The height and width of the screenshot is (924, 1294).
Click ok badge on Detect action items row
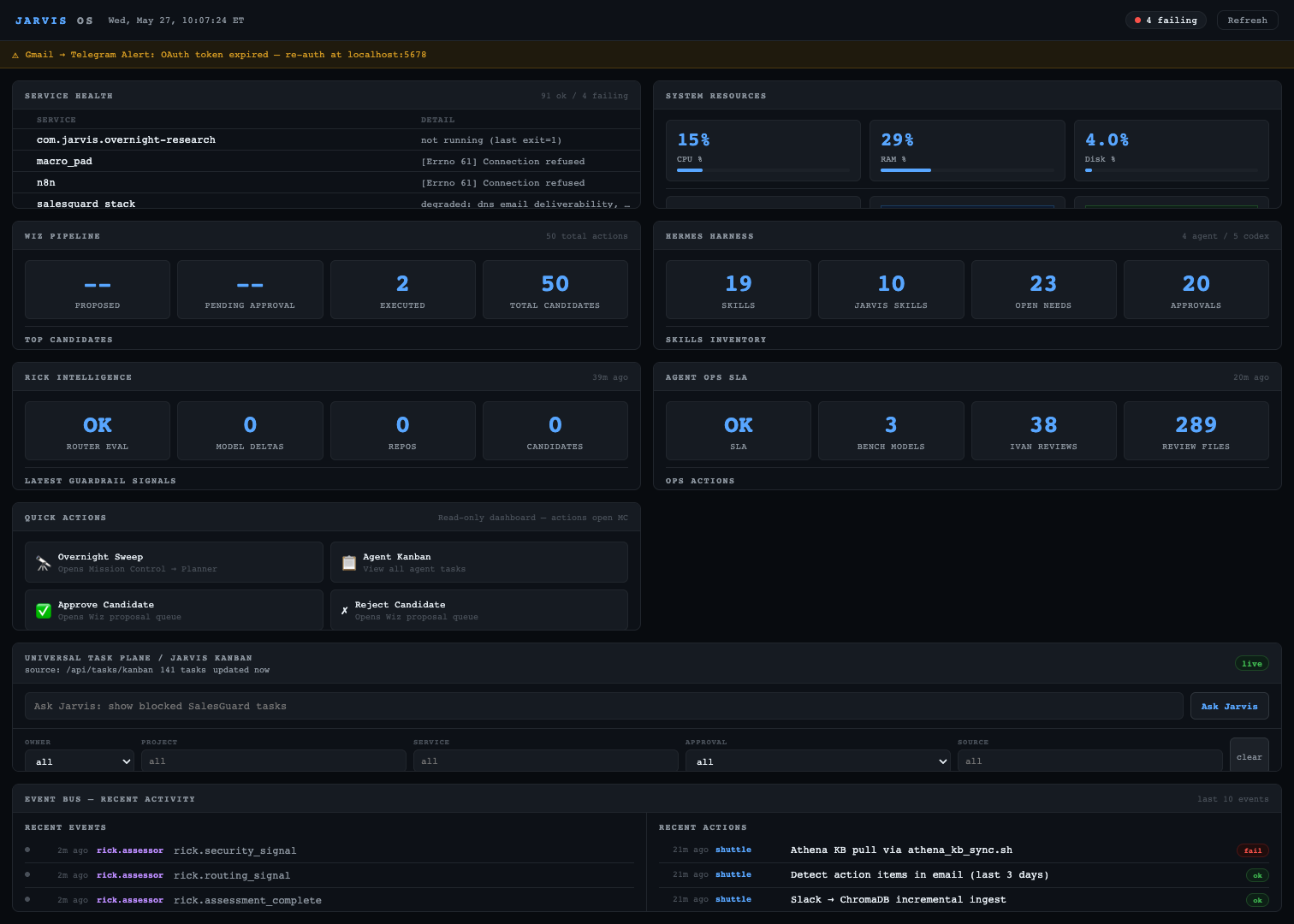point(1257,875)
